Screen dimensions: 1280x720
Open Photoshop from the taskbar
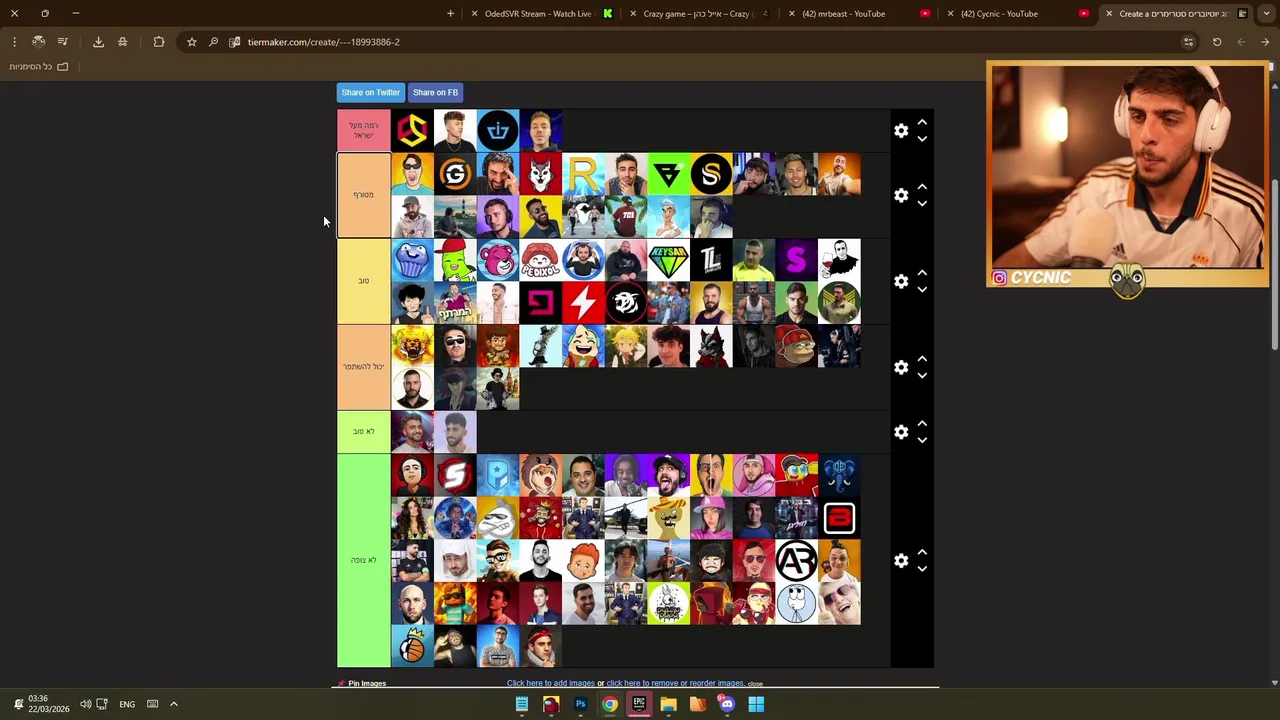[x=580, y=704]
